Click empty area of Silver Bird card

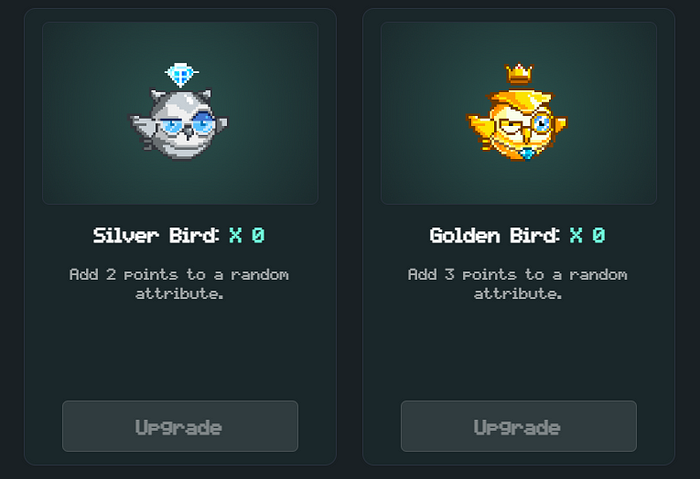[180, 350]
